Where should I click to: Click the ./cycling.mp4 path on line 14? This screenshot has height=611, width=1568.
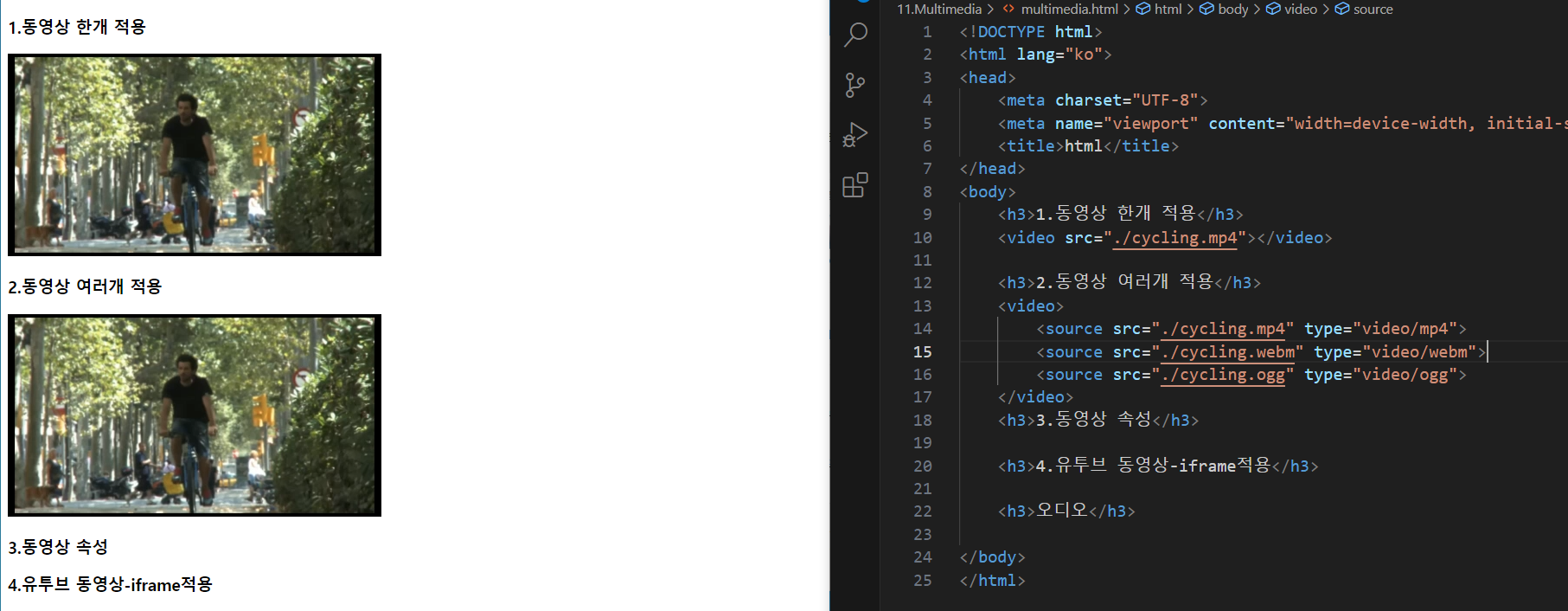pyautogui.click(x=1223, y=329)
